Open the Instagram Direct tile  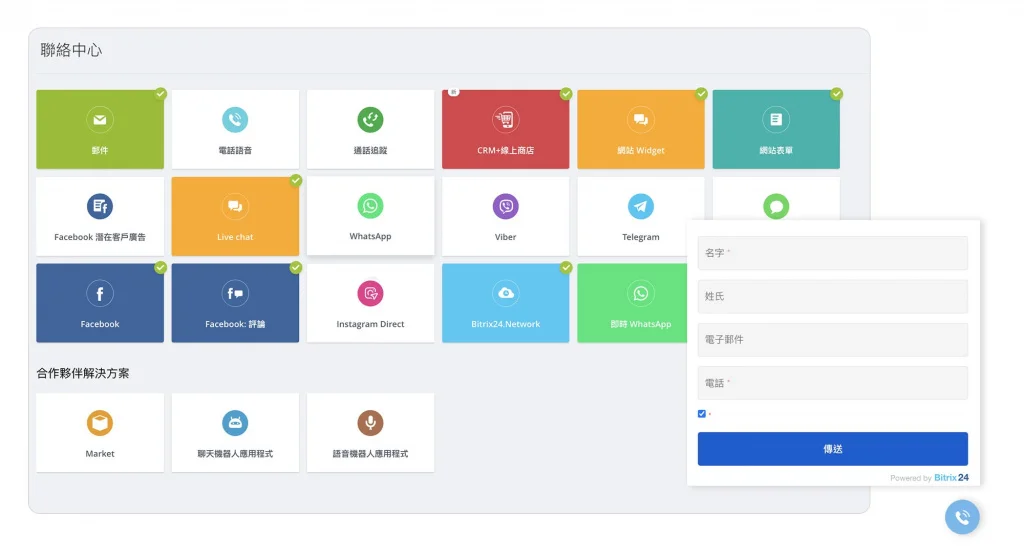pos(370,303)
